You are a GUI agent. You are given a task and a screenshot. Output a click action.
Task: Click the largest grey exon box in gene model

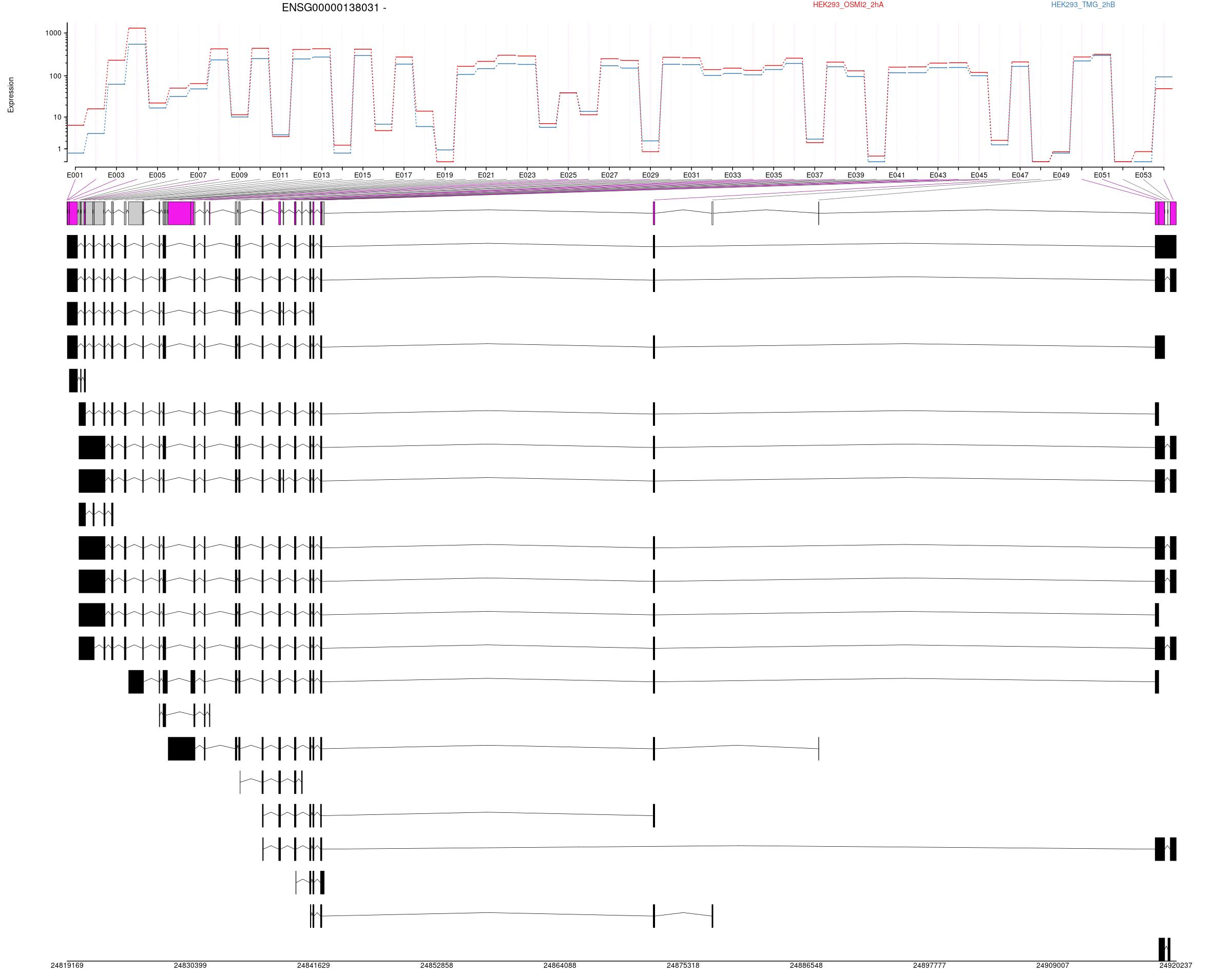click(x=136, y=213)
